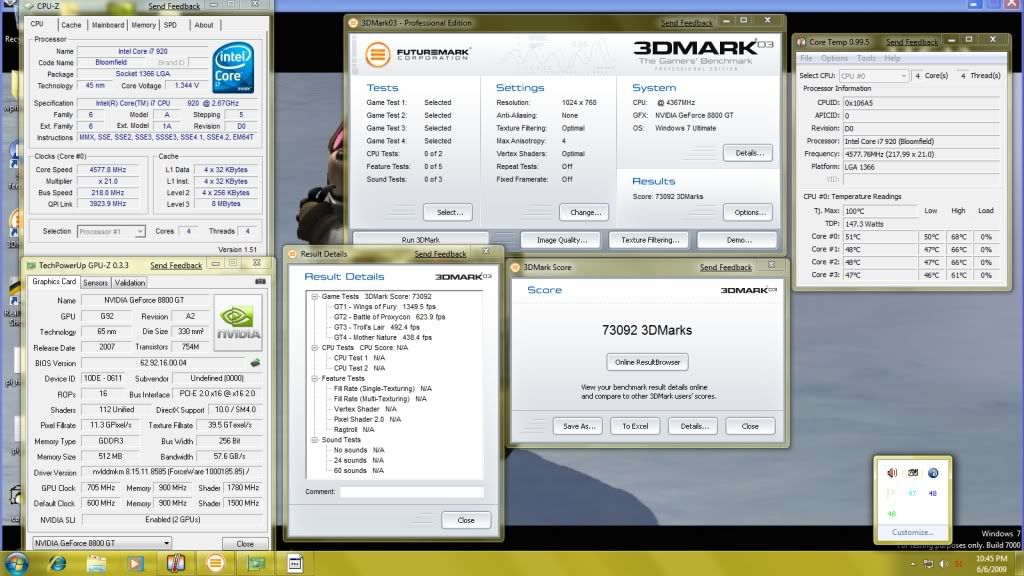Click the Show Desktop strip on the taskbar

coord(1019,563)
